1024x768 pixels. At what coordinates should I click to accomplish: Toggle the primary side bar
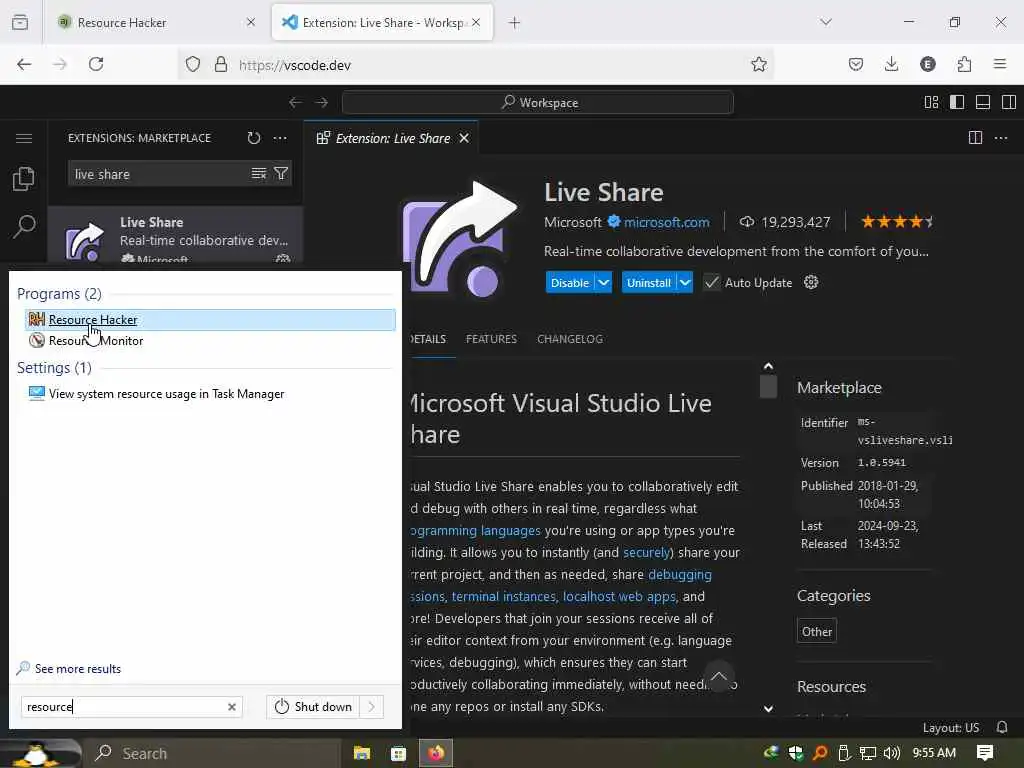[957, 103]
